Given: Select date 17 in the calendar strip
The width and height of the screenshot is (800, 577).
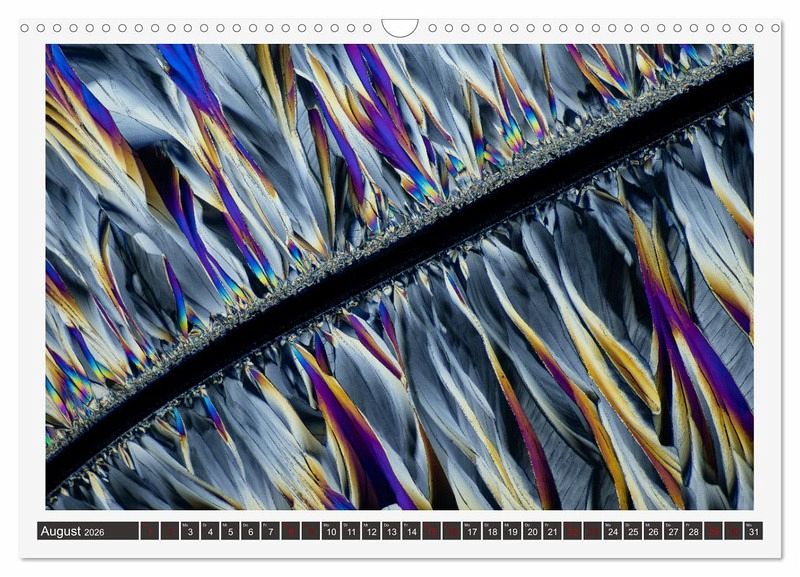Looking at the screenshot, I should (471, 531).
